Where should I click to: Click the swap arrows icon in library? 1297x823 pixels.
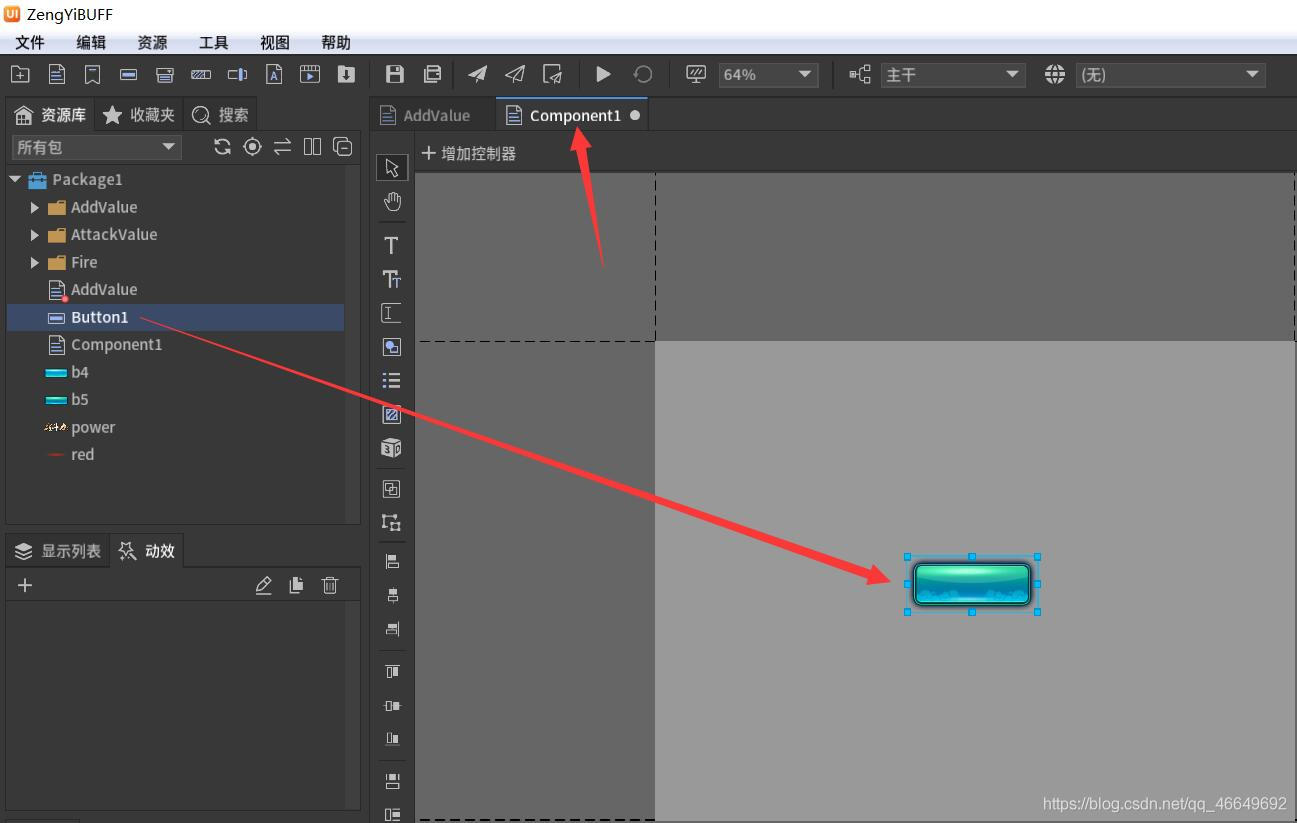click(283, 147)
